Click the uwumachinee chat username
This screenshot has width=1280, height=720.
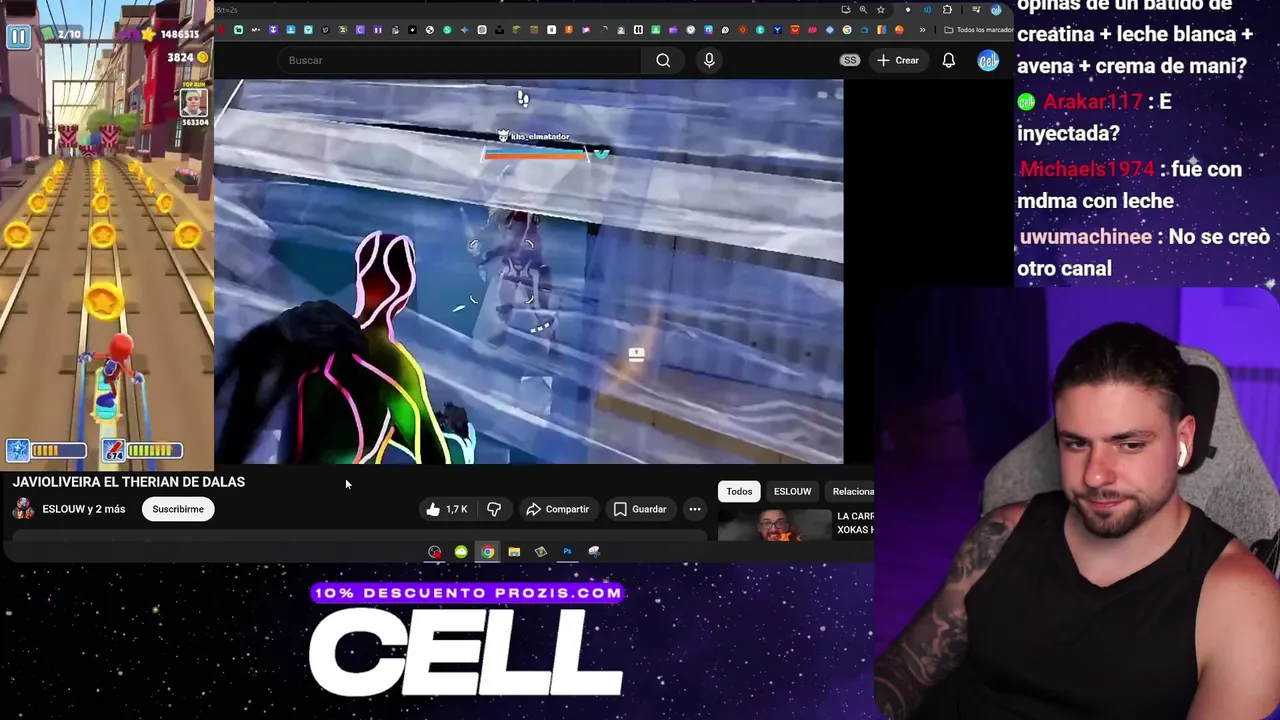click(x=1085, y=237)
